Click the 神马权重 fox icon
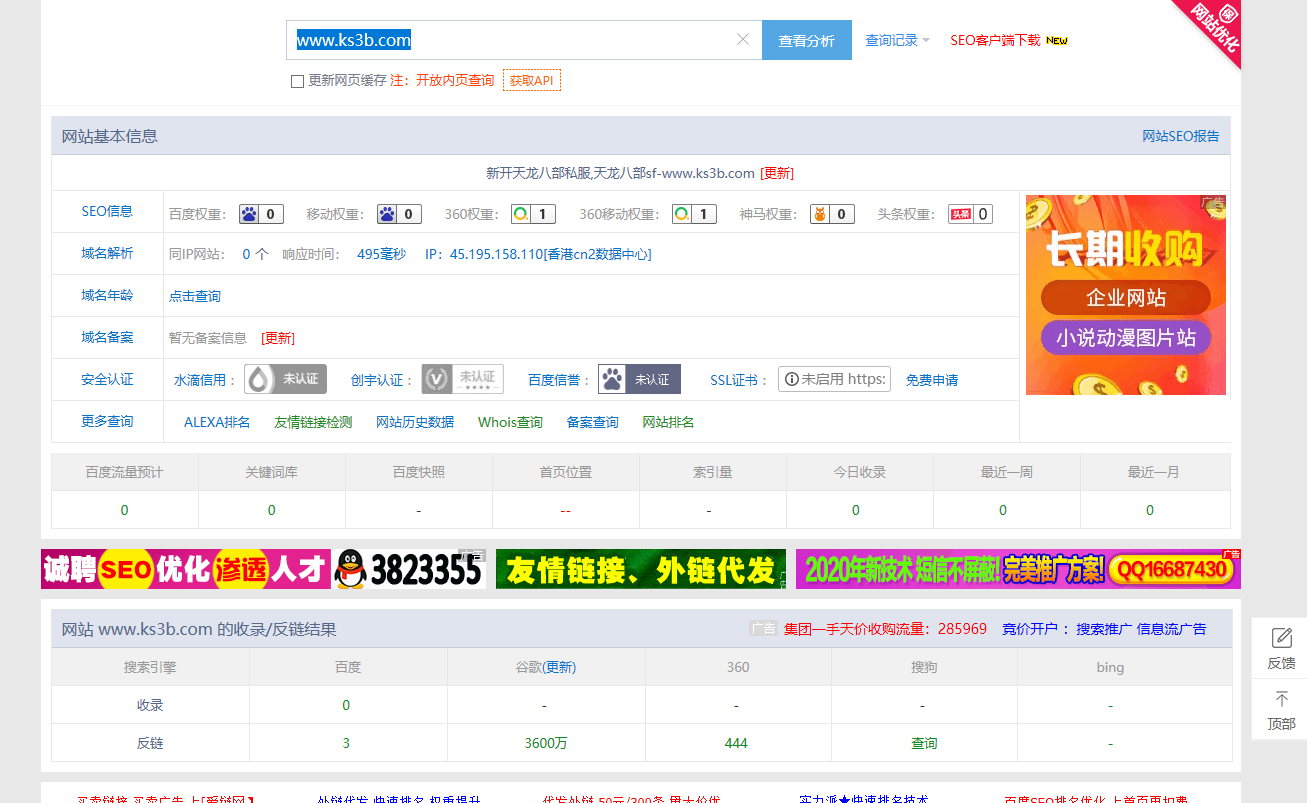Viewport: 1307px width, 803px height. [820, 213]
